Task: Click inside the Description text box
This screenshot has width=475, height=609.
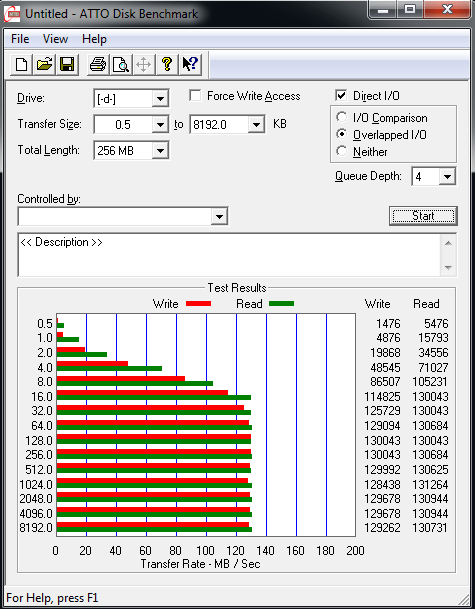Action: click(x=229, y=255)
